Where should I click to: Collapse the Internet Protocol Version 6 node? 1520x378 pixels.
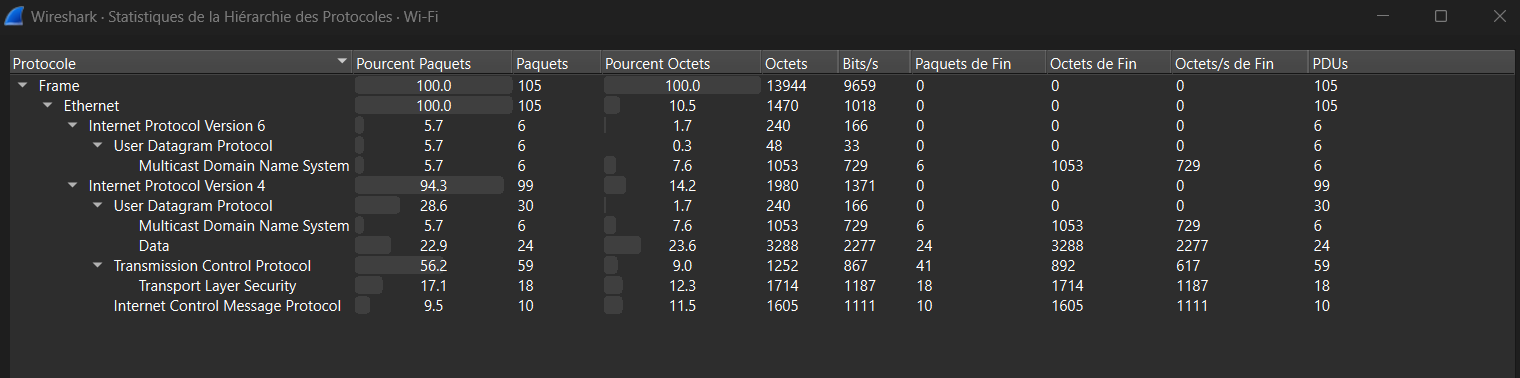pyautogui.click(x=72, y=126)
